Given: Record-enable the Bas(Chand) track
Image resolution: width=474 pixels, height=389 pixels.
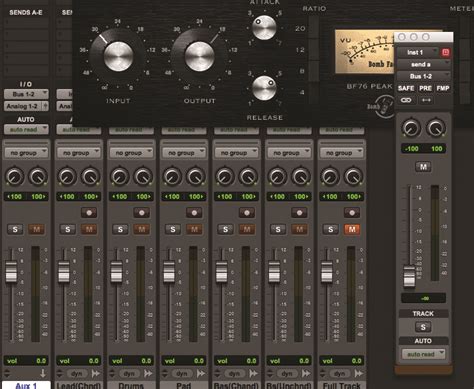Looking at the screenshot, I should (247, 213).
